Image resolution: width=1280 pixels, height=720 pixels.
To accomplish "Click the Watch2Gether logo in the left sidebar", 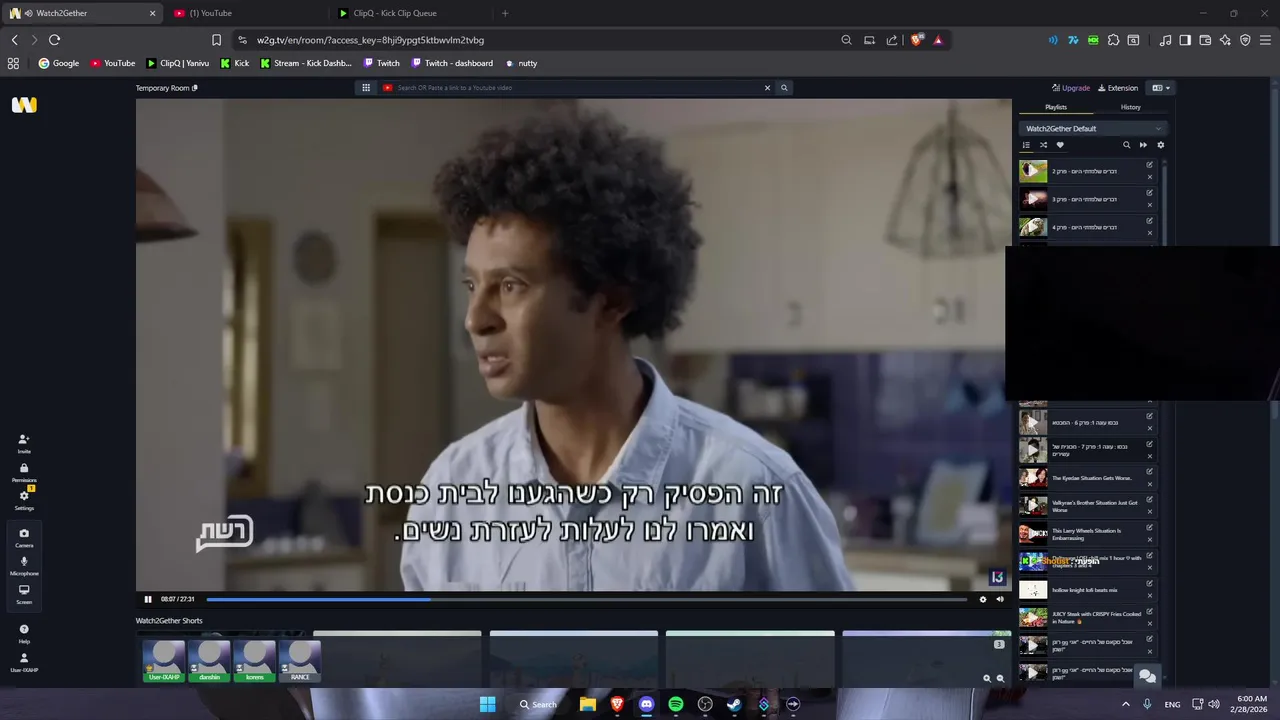I will pos(24,105).
